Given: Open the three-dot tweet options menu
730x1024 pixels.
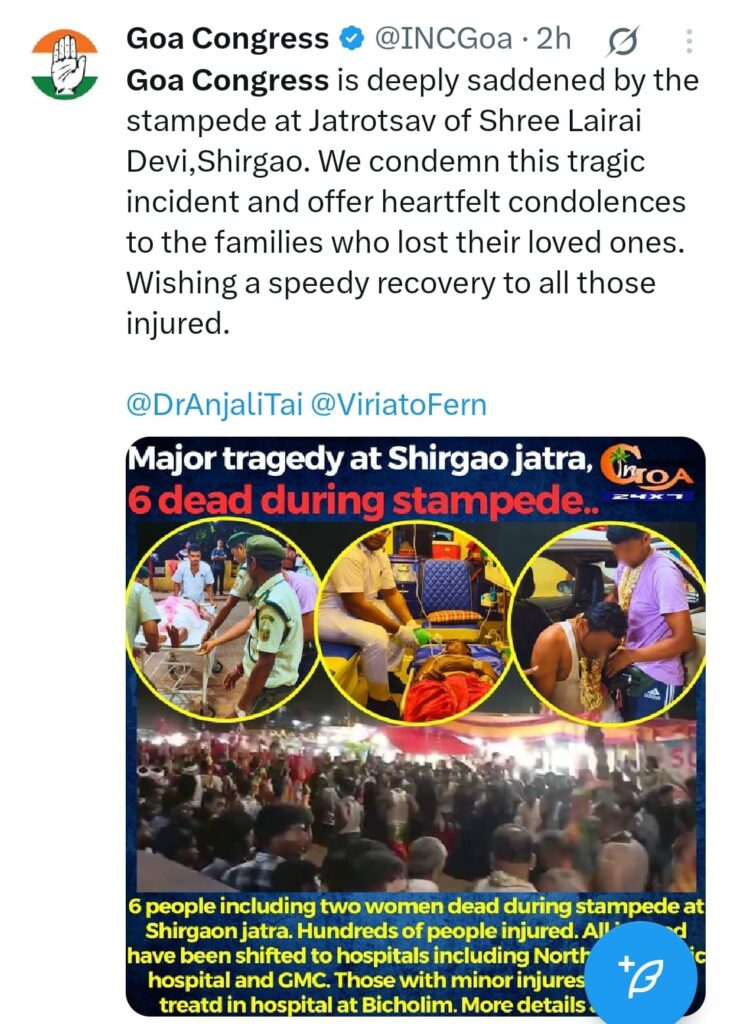Looking at the screenshot, I should pos(689,41).
